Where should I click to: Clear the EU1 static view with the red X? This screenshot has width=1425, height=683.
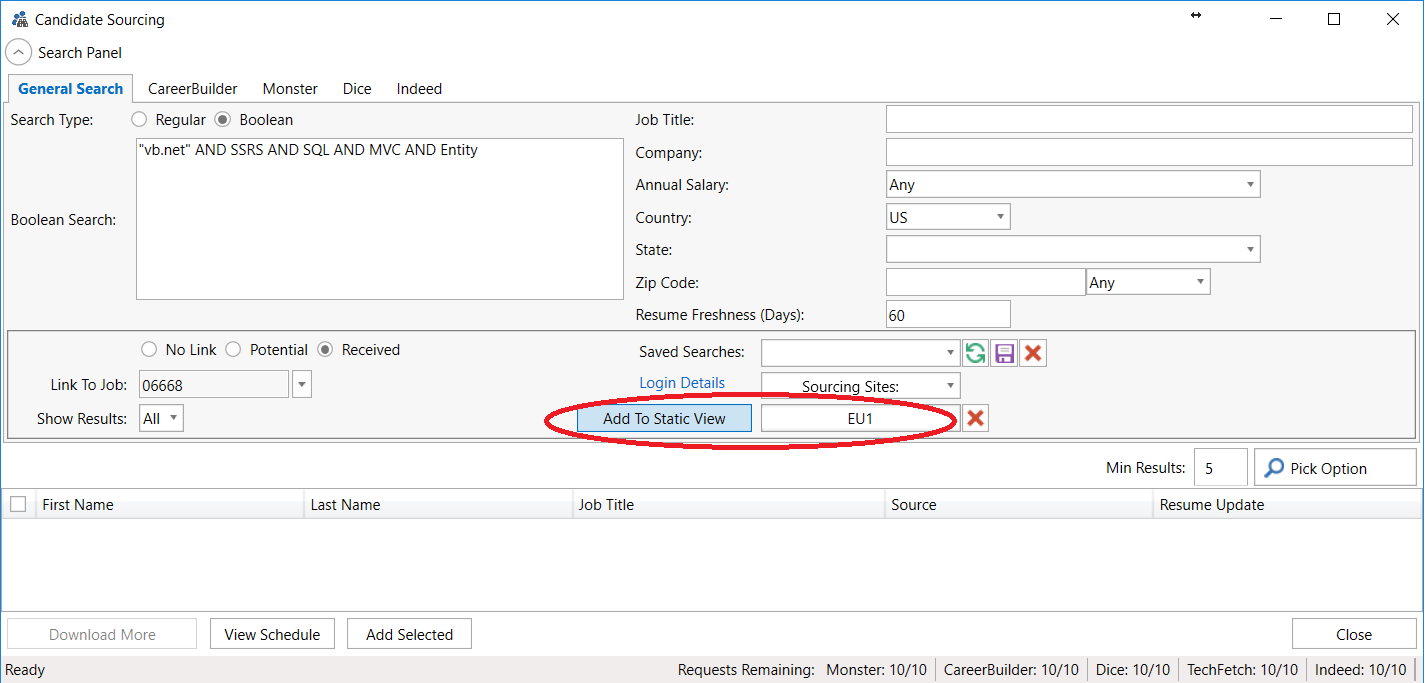[x=975, y=419]
